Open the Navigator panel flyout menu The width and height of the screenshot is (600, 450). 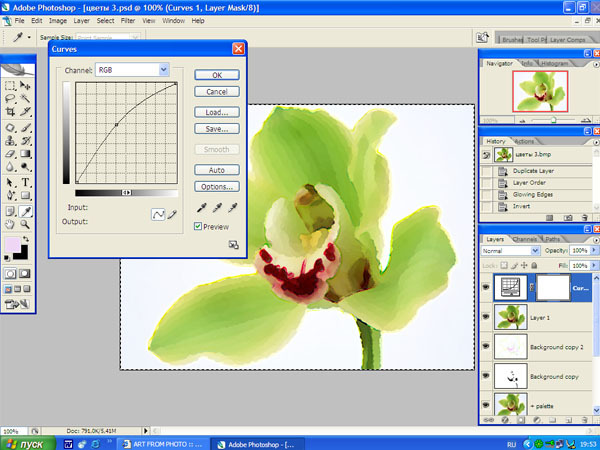tap(596, 64)
